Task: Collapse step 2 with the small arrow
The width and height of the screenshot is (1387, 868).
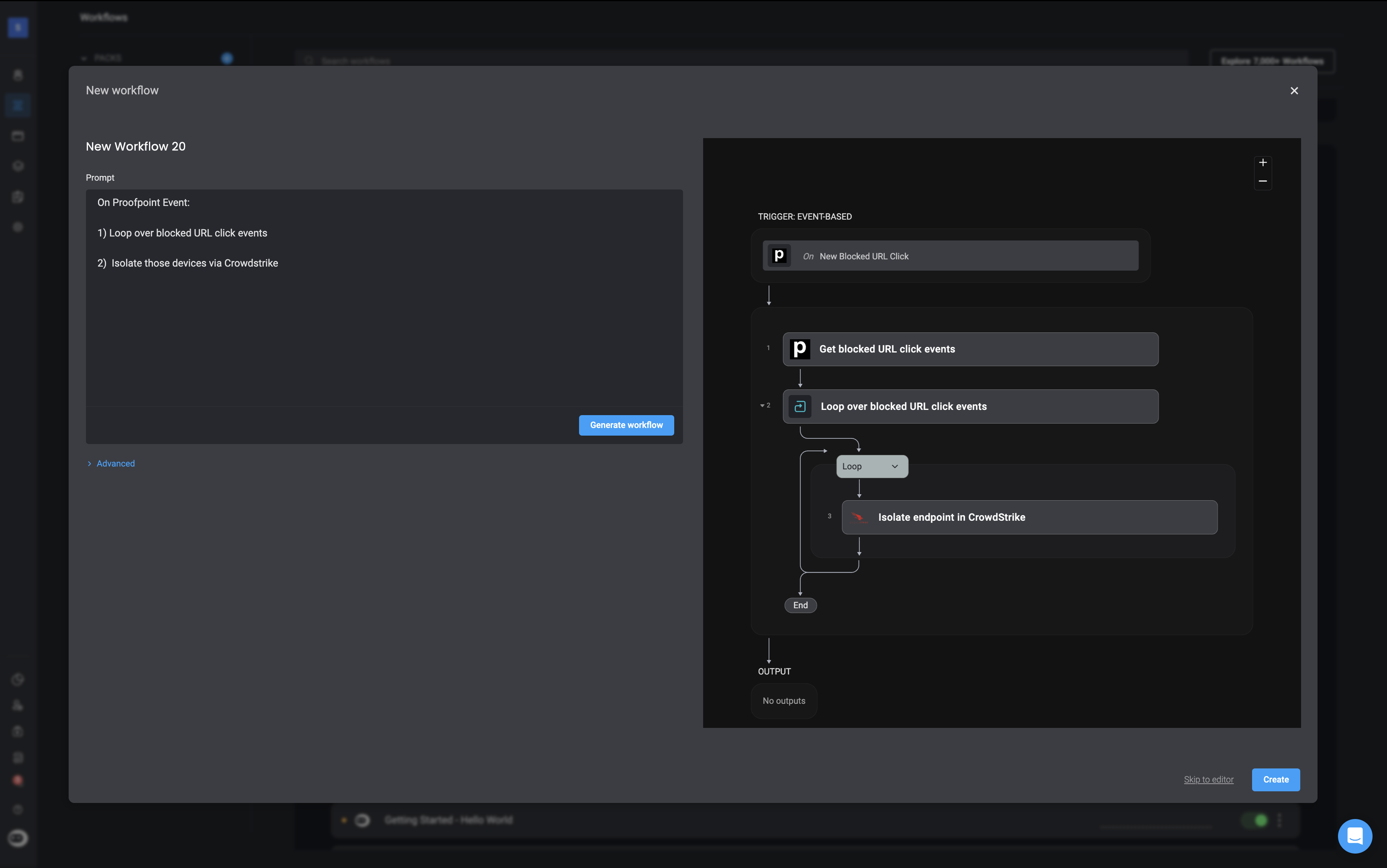Action: (x=762, y=406)
